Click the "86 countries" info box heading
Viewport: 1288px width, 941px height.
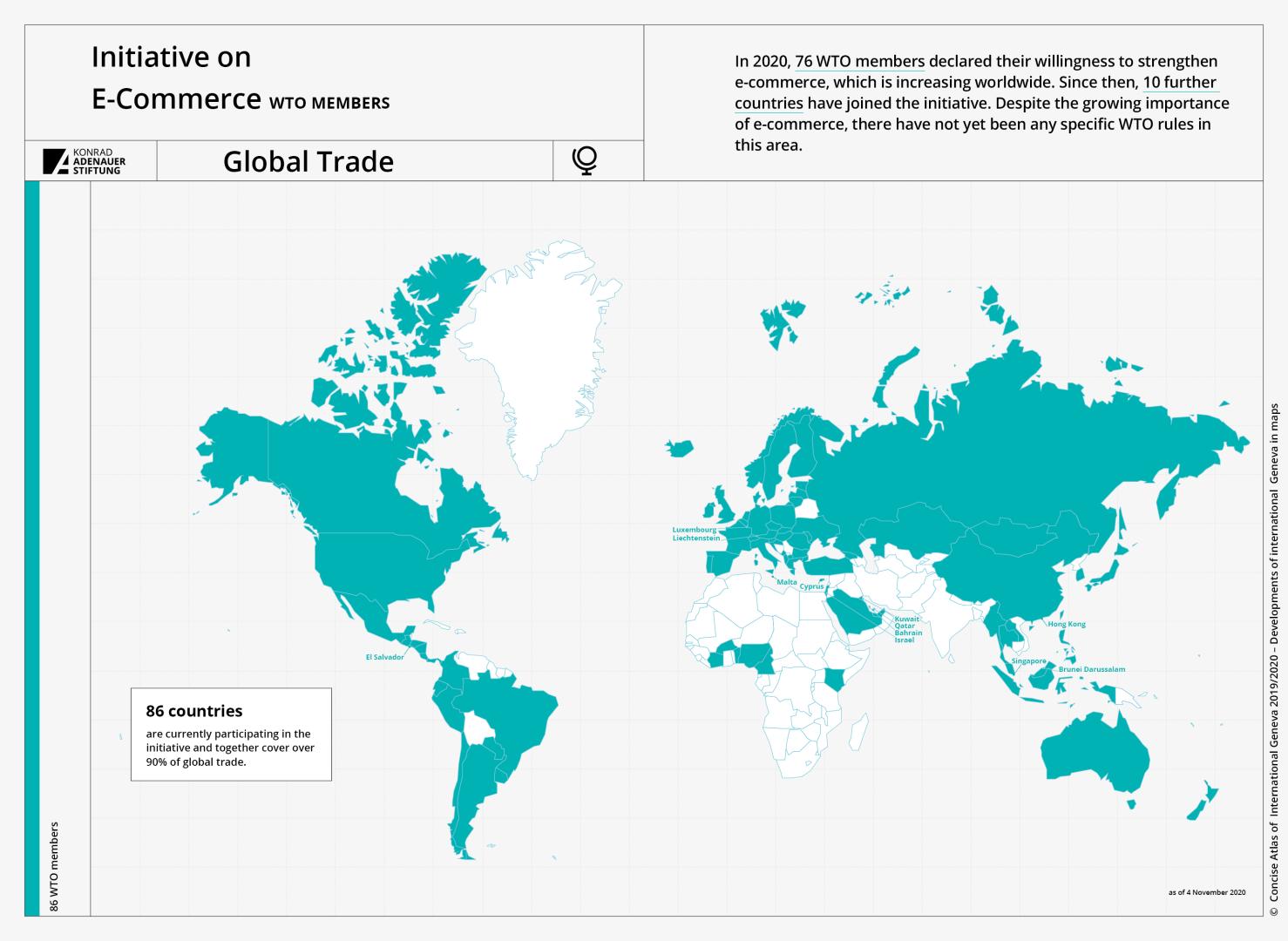click(193, 711)
